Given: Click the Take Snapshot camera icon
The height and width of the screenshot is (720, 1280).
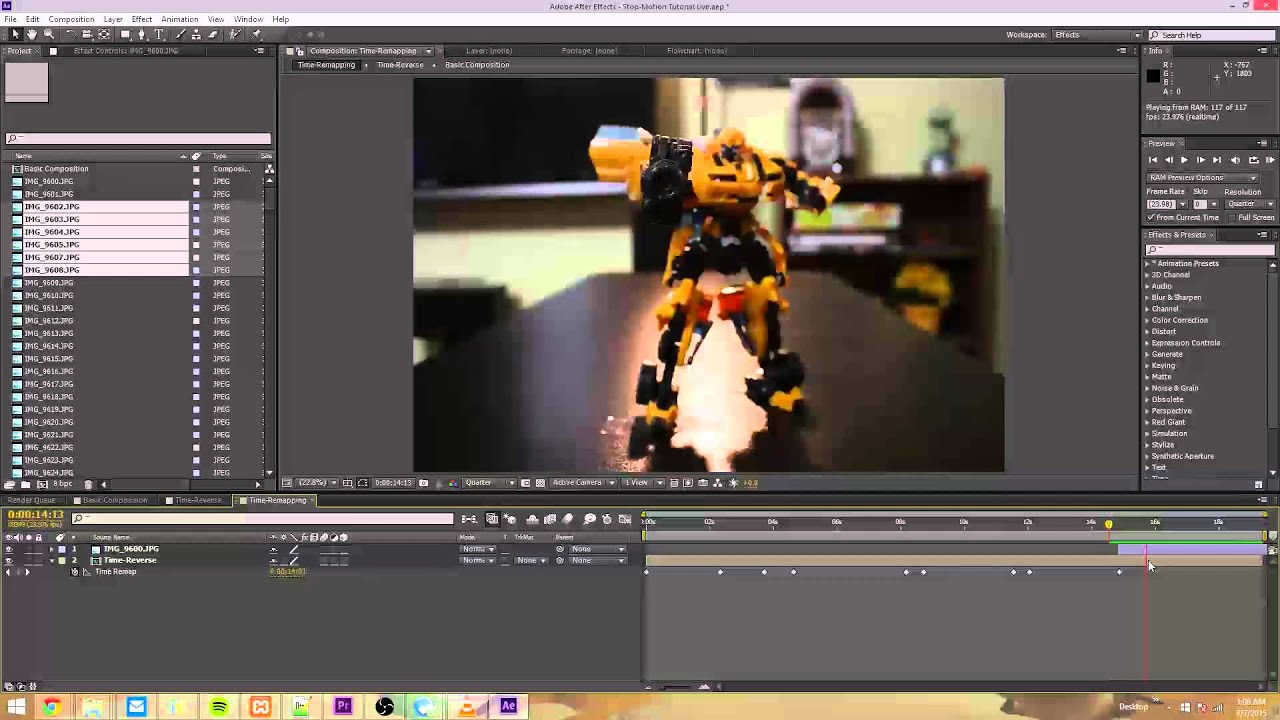Looking at the screenshot, I should pyautogui.click(x=424, y=483).
